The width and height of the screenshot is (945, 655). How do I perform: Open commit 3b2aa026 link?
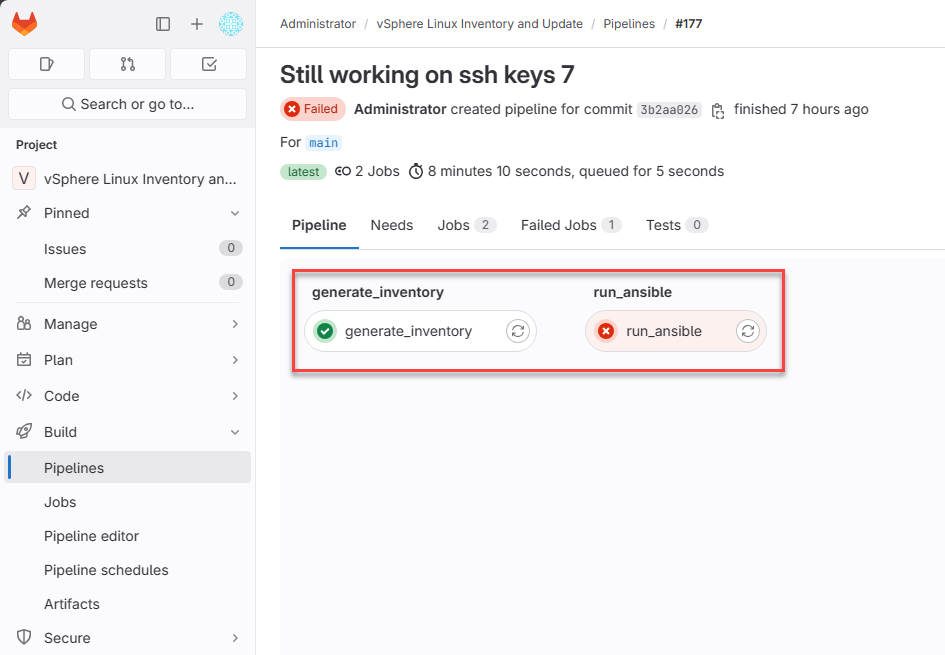point(669,110)
